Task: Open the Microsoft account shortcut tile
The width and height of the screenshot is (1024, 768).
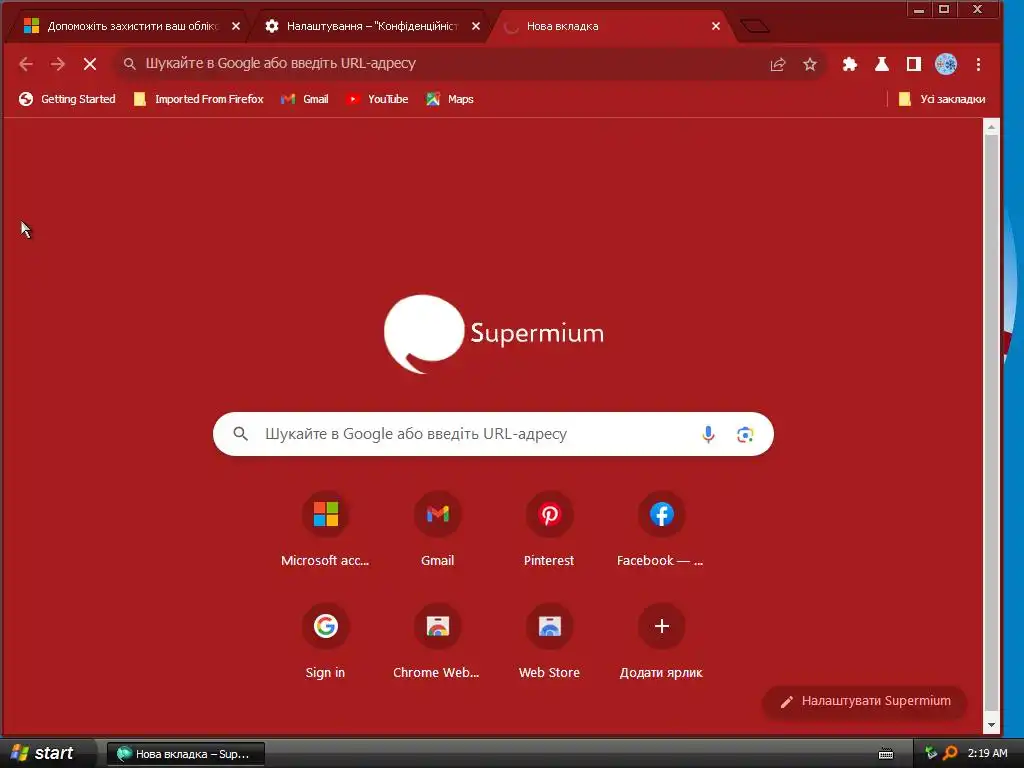Action: [x=325, y=530]
